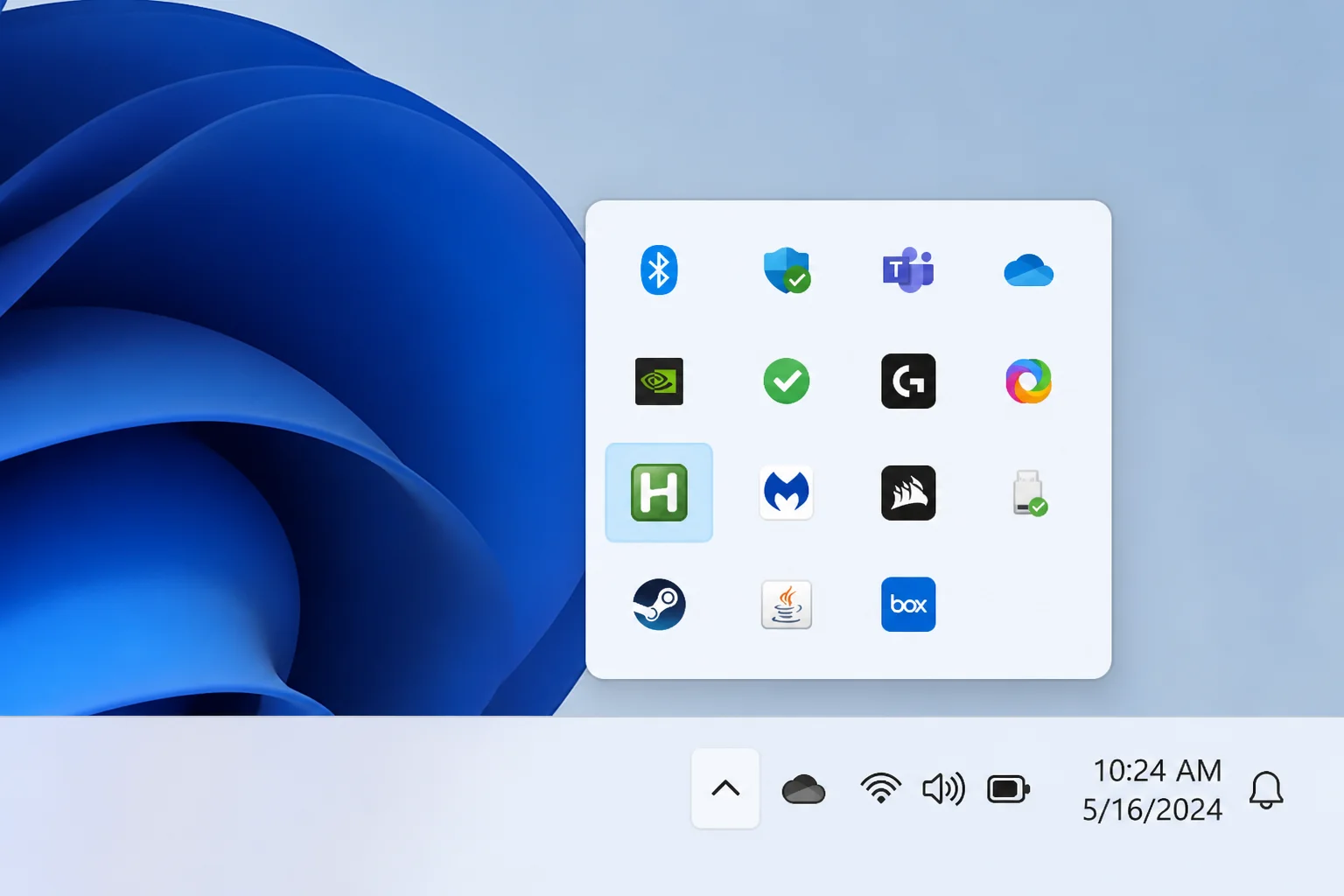
Task: Open the Steam tray icon
Action: click(x=659, y=604)
